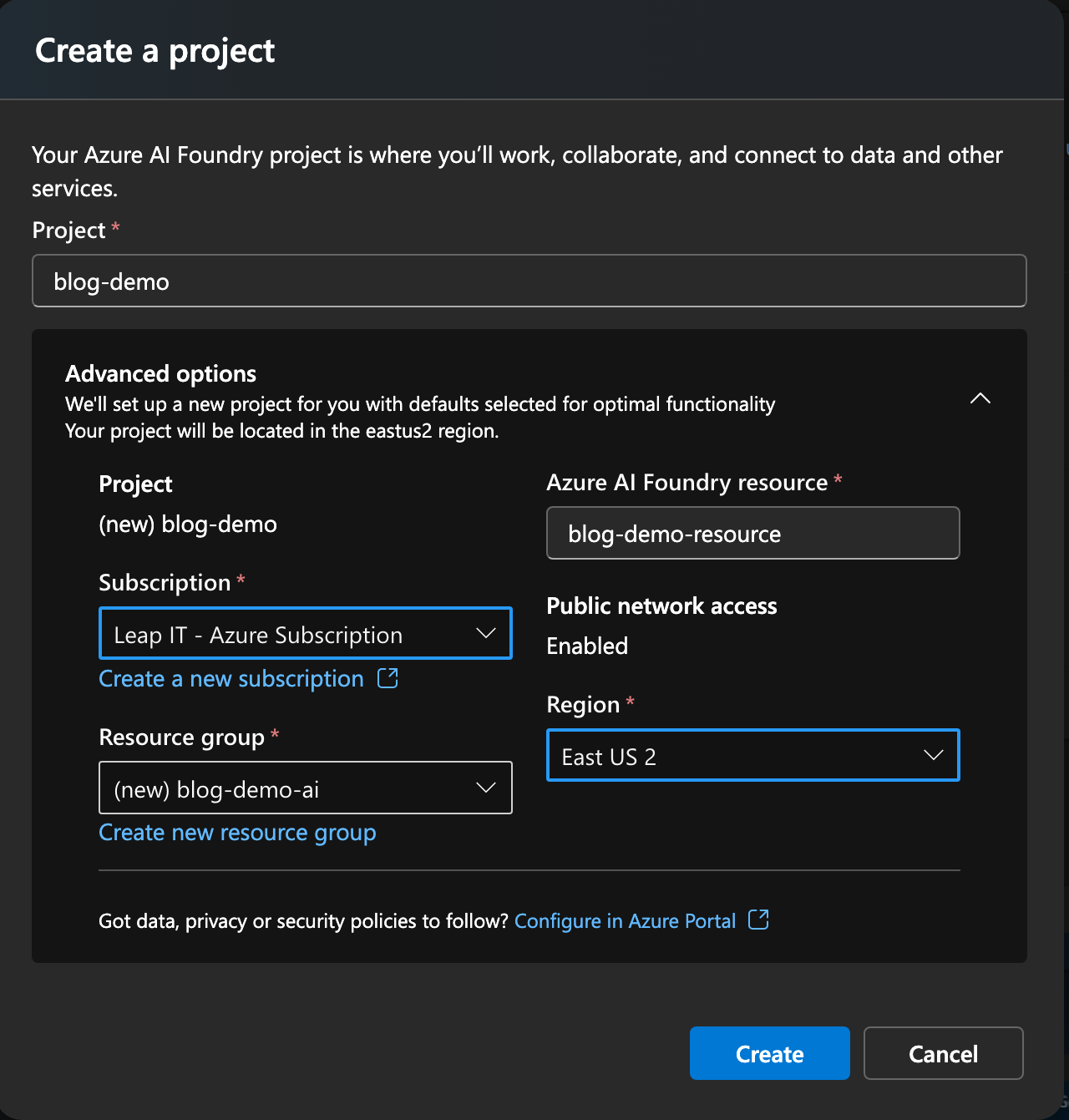The width and height of the screenshot is (1069, 1120).
Task: Open the Resource group dropdown
Action: (x=306, y=788)
